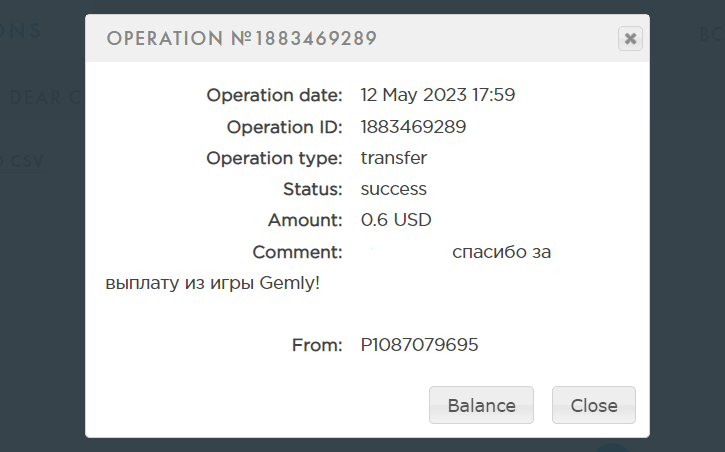Click the operation type value transfer
Viewport: 725px width, 452px height.
pos(394,158)
